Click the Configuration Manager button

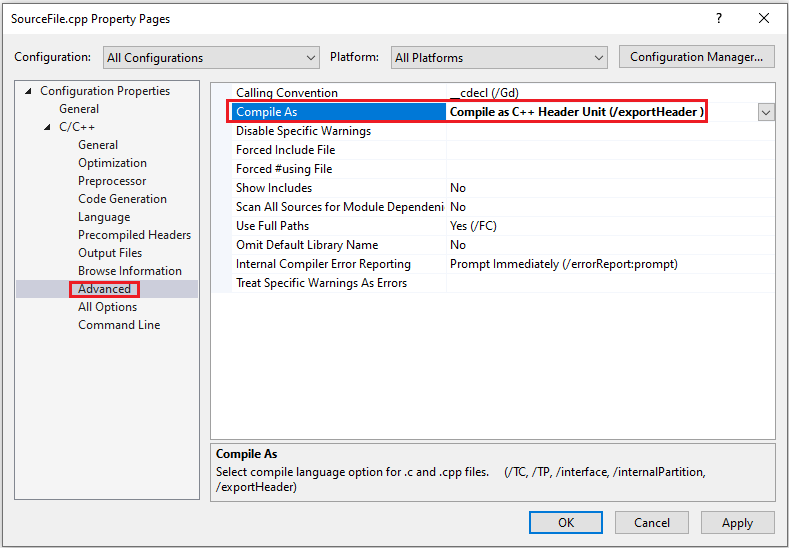tap(696, 57)
